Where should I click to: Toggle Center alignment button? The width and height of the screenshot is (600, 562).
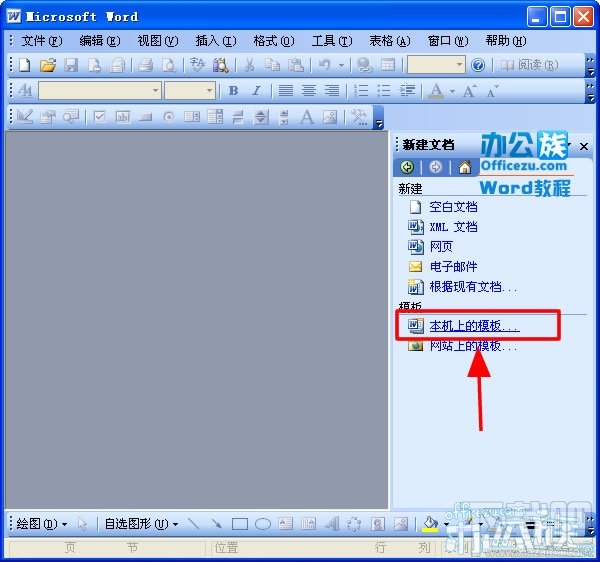click(x=308, y=91)
